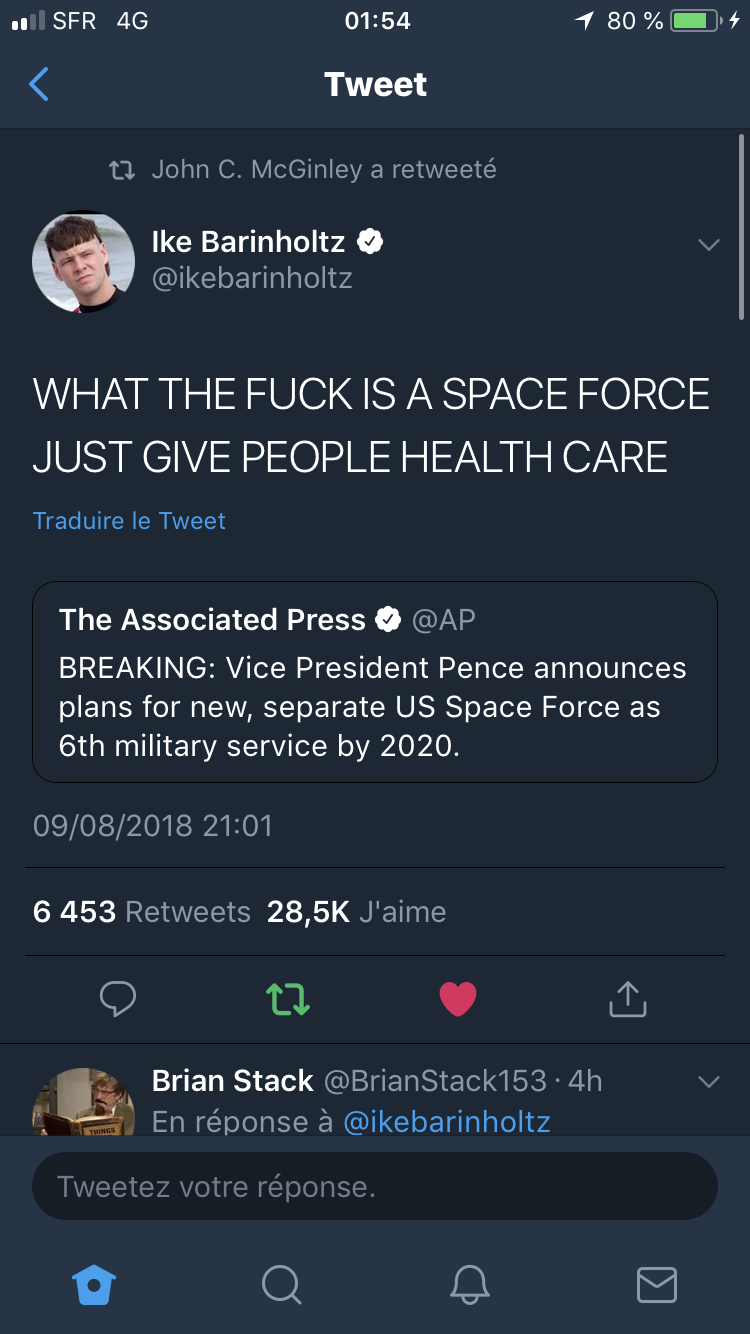Toggle the green retweet button
Image resolution: width=750 pixels, height=1334 pixels.
(288, 998)
